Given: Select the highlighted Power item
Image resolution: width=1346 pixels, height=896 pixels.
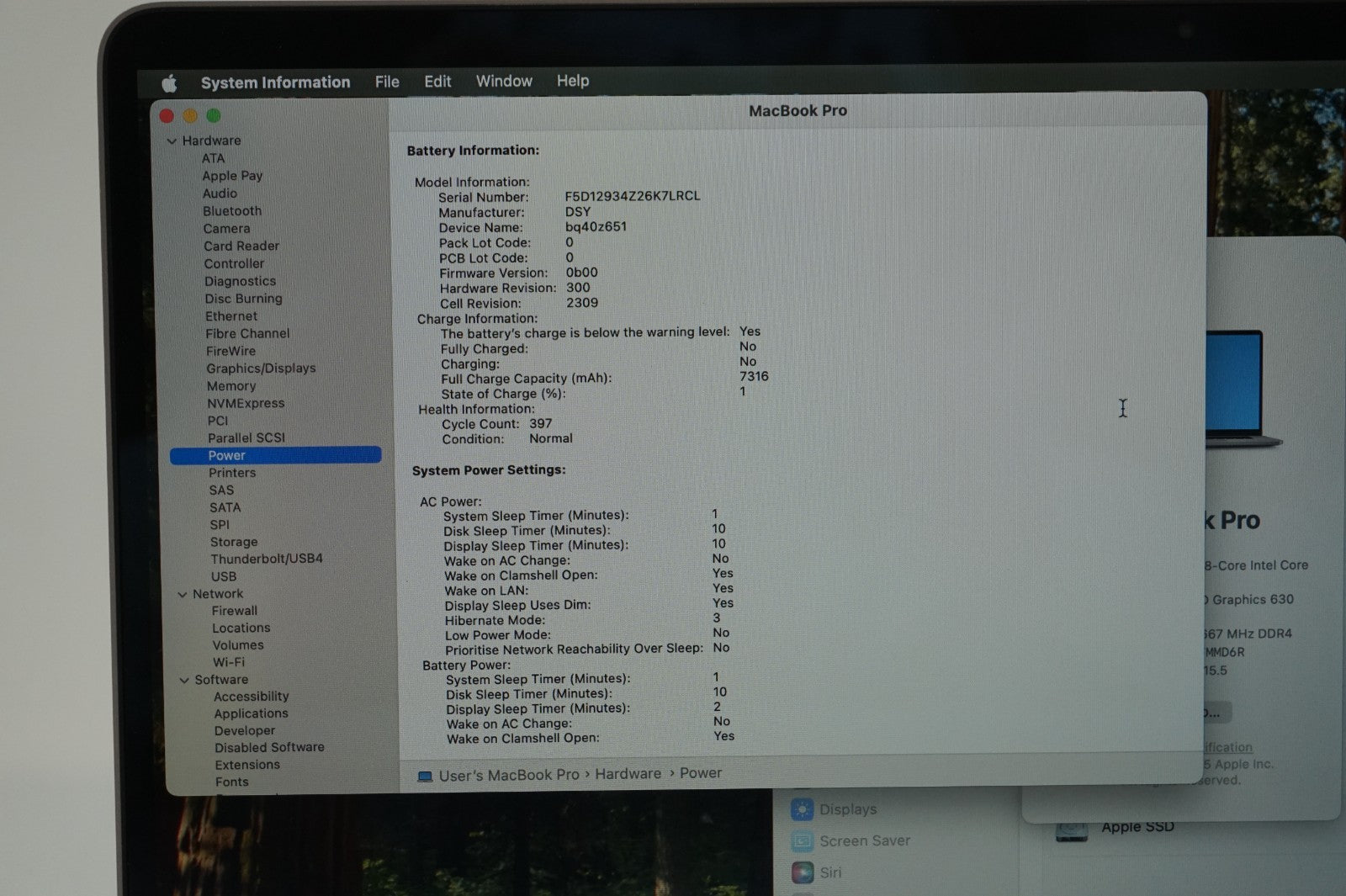Looking at the screenshot, I should (276, 455).
